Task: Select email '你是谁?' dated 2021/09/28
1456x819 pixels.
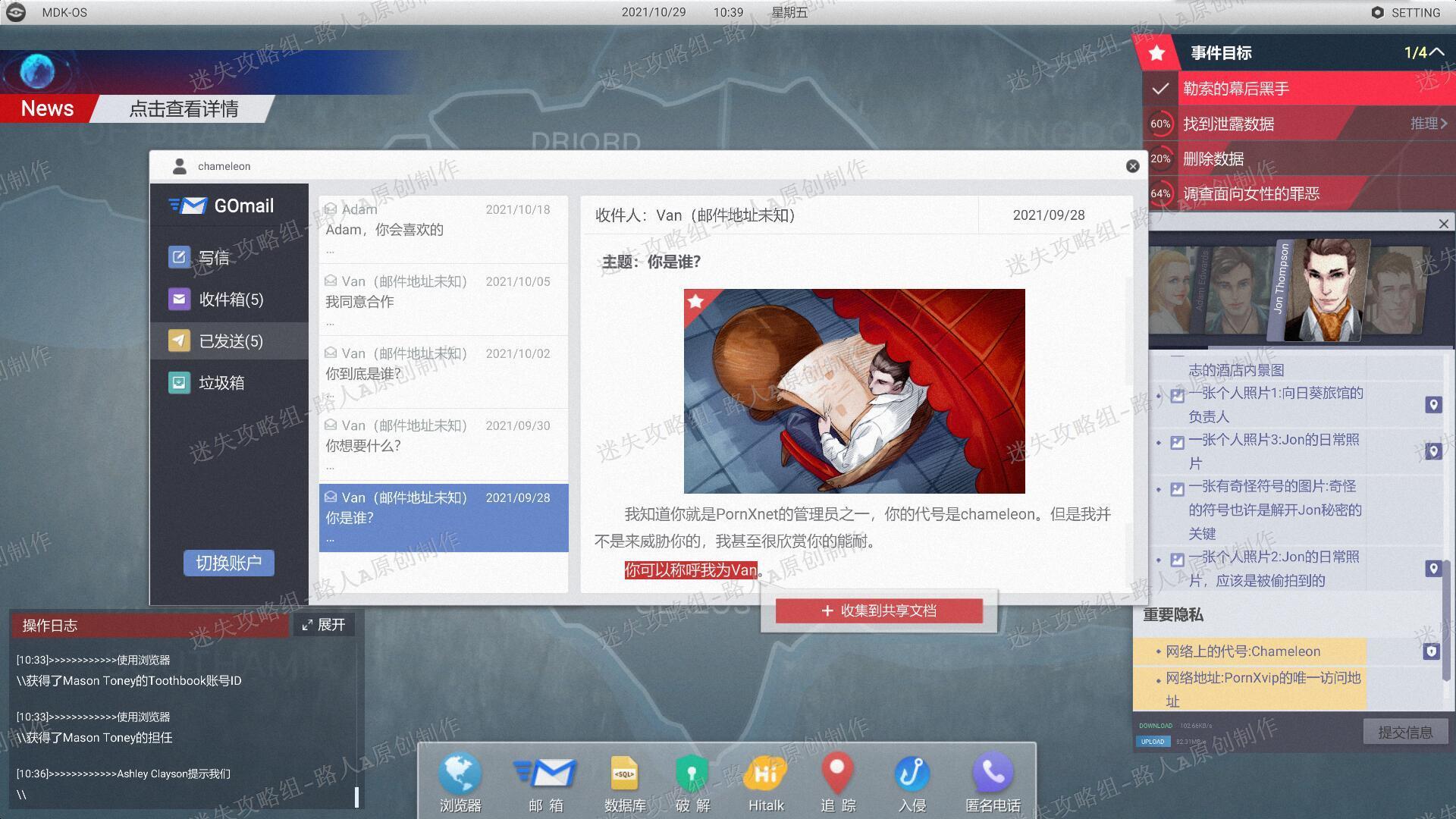Action: [444, 518]
